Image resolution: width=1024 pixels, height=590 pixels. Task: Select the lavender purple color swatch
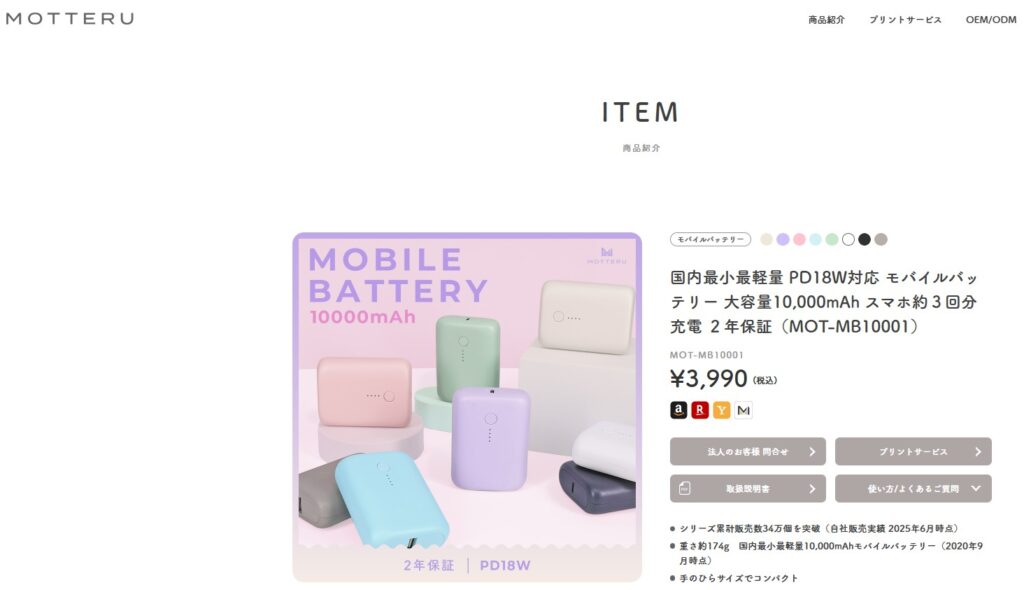coord(783,239)
